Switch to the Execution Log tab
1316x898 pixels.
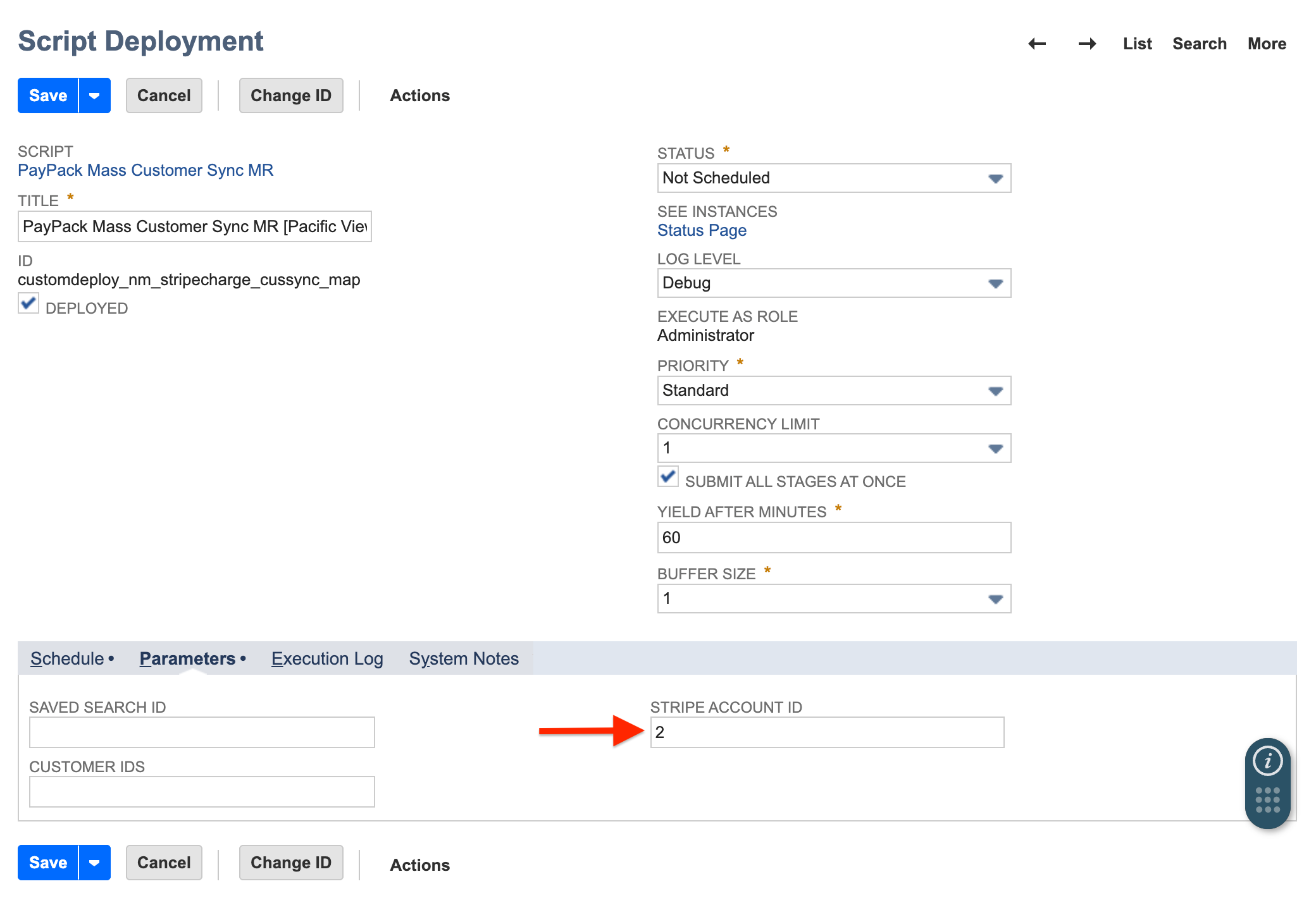click(x=326, y=658)
